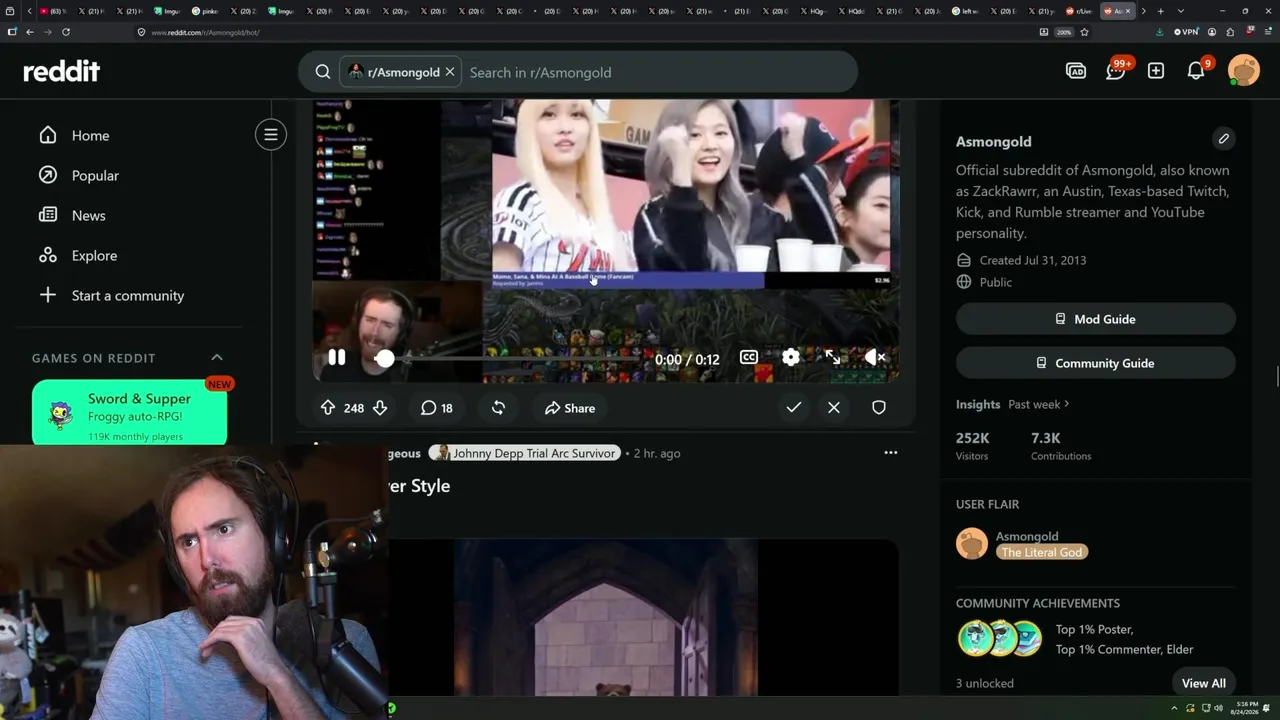Toggle the browser VPN button
Image resolution: width=1280 pixels, height=720 pixels.
point(1186,32)
